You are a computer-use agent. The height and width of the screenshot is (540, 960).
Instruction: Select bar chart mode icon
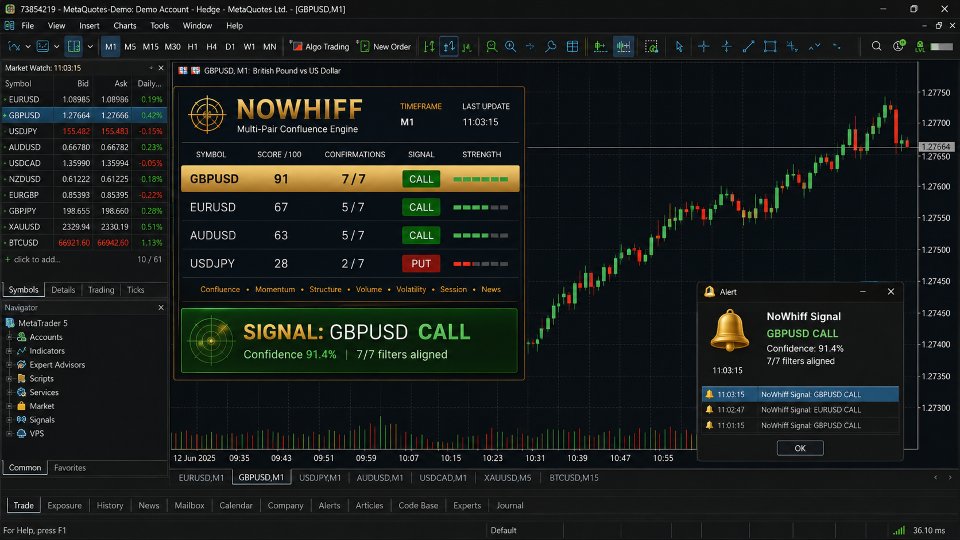(x=429, y=47)
